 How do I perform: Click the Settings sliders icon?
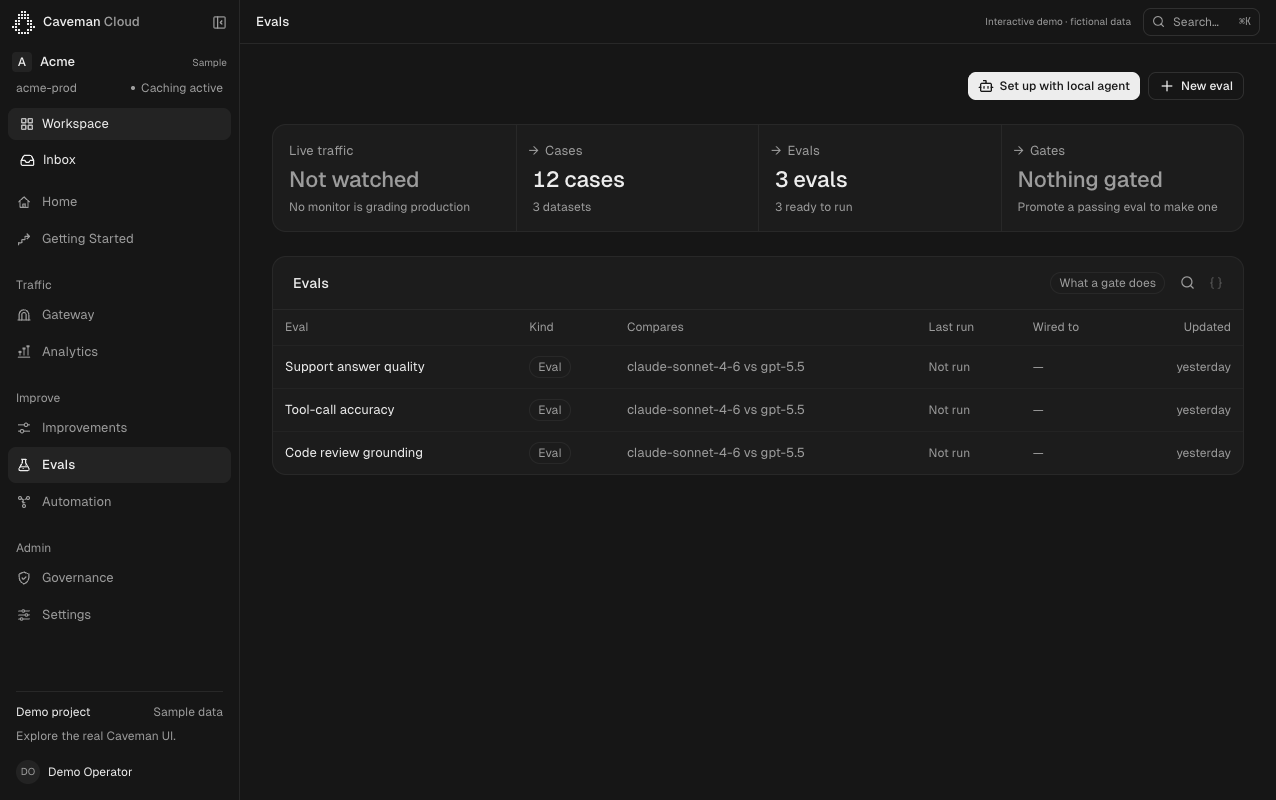[x=24, y=615]
